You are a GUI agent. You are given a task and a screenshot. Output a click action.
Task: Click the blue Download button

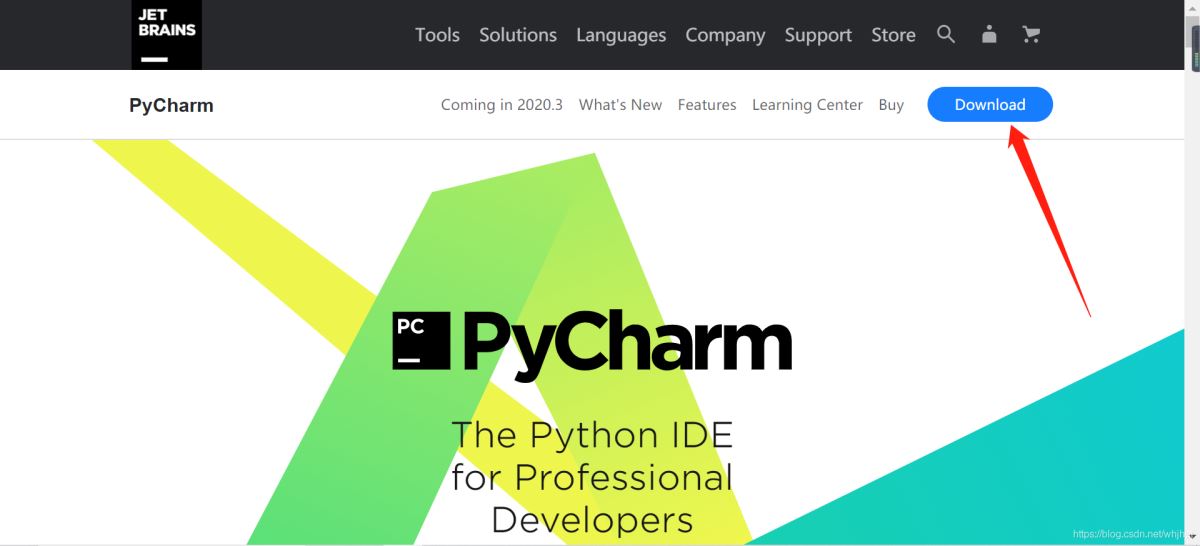990,105
